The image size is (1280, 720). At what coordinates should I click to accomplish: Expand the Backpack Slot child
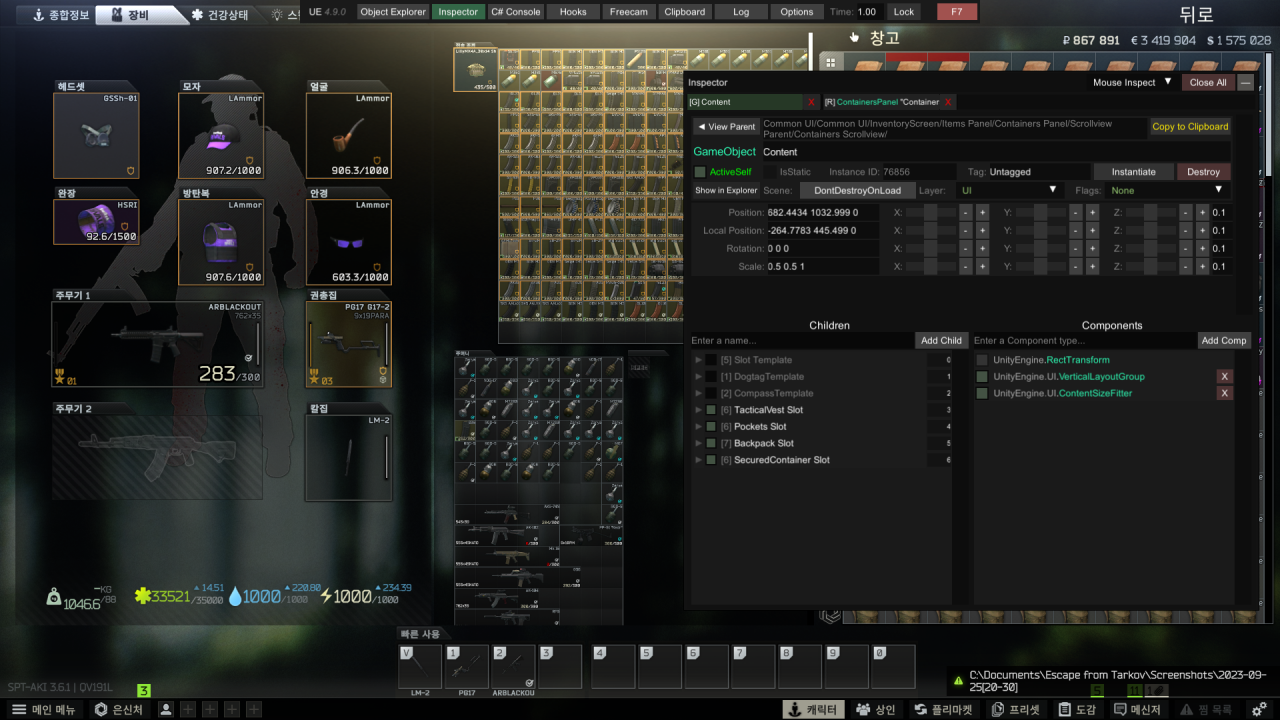coord(699,443)
